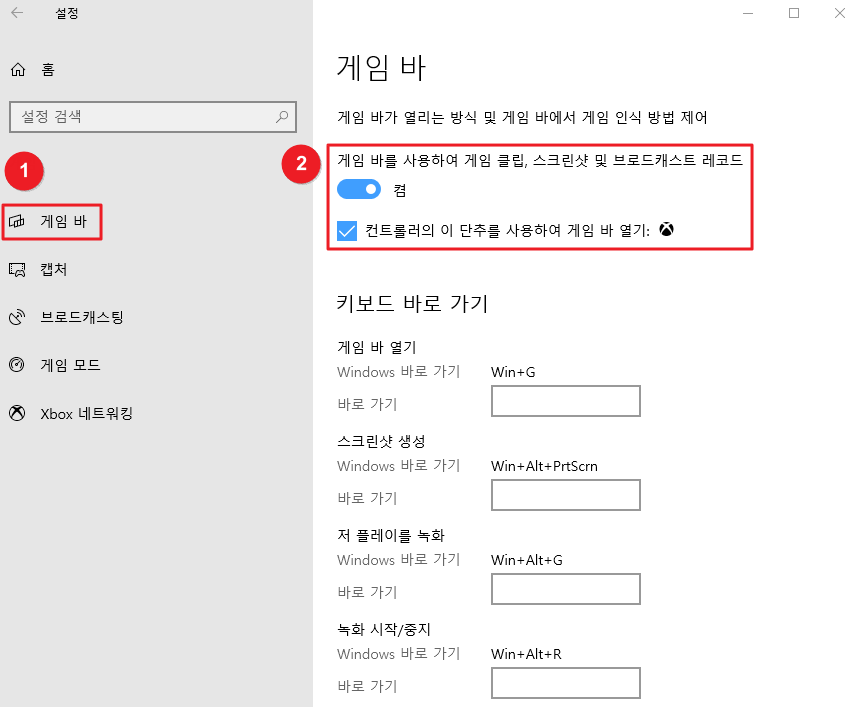Click the Xbox controller button glyph
The height and width of the screenshot is (707, 853).
click(x=665, y=229)
